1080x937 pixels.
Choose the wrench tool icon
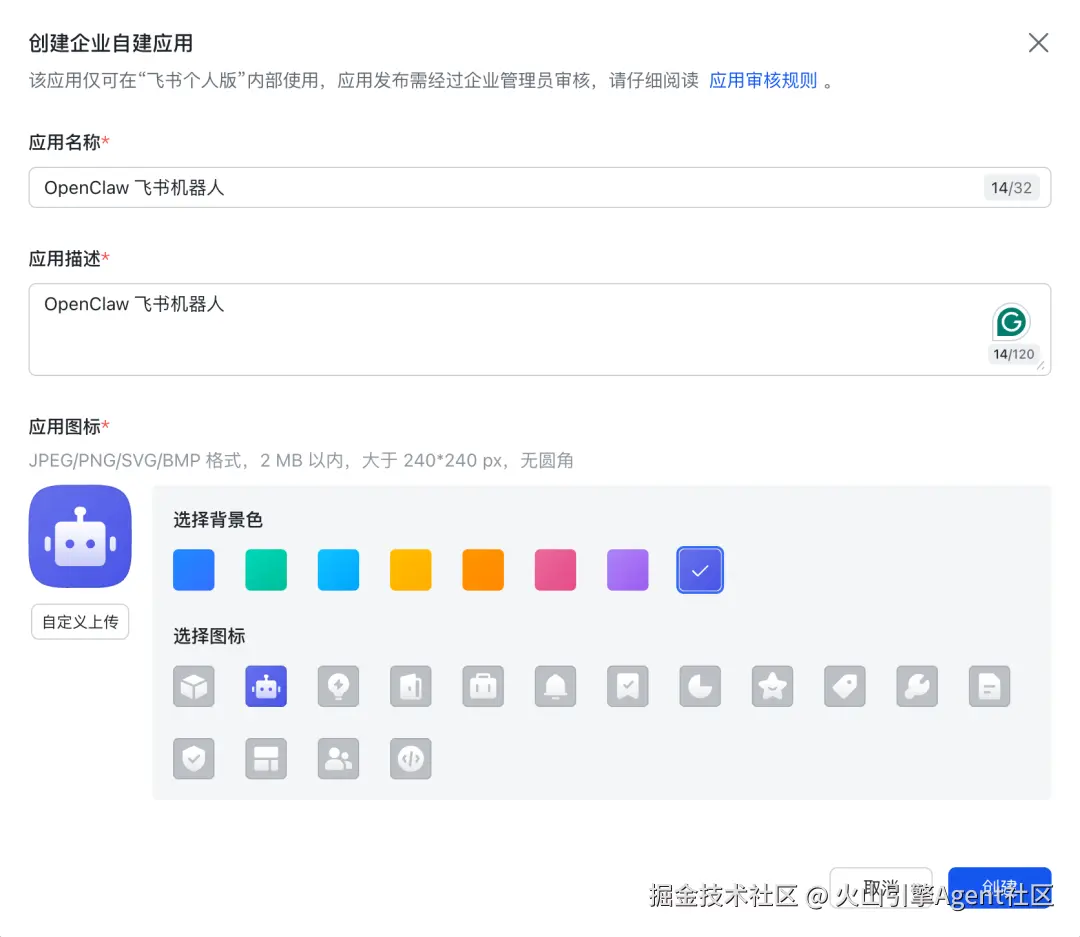pyautogui.click(x=917, y=686)
